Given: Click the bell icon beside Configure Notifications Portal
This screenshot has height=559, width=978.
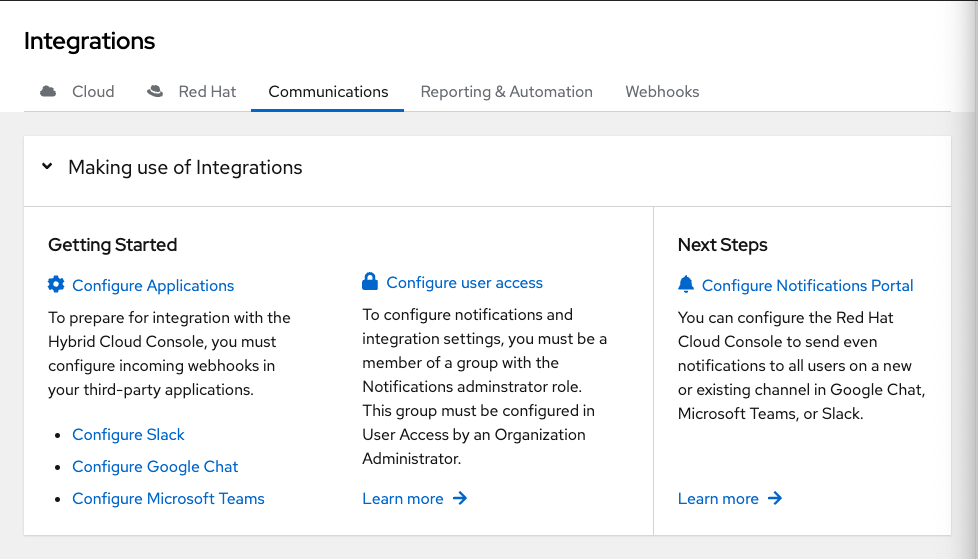Looking at the screenshot, I should click(686, 285).
